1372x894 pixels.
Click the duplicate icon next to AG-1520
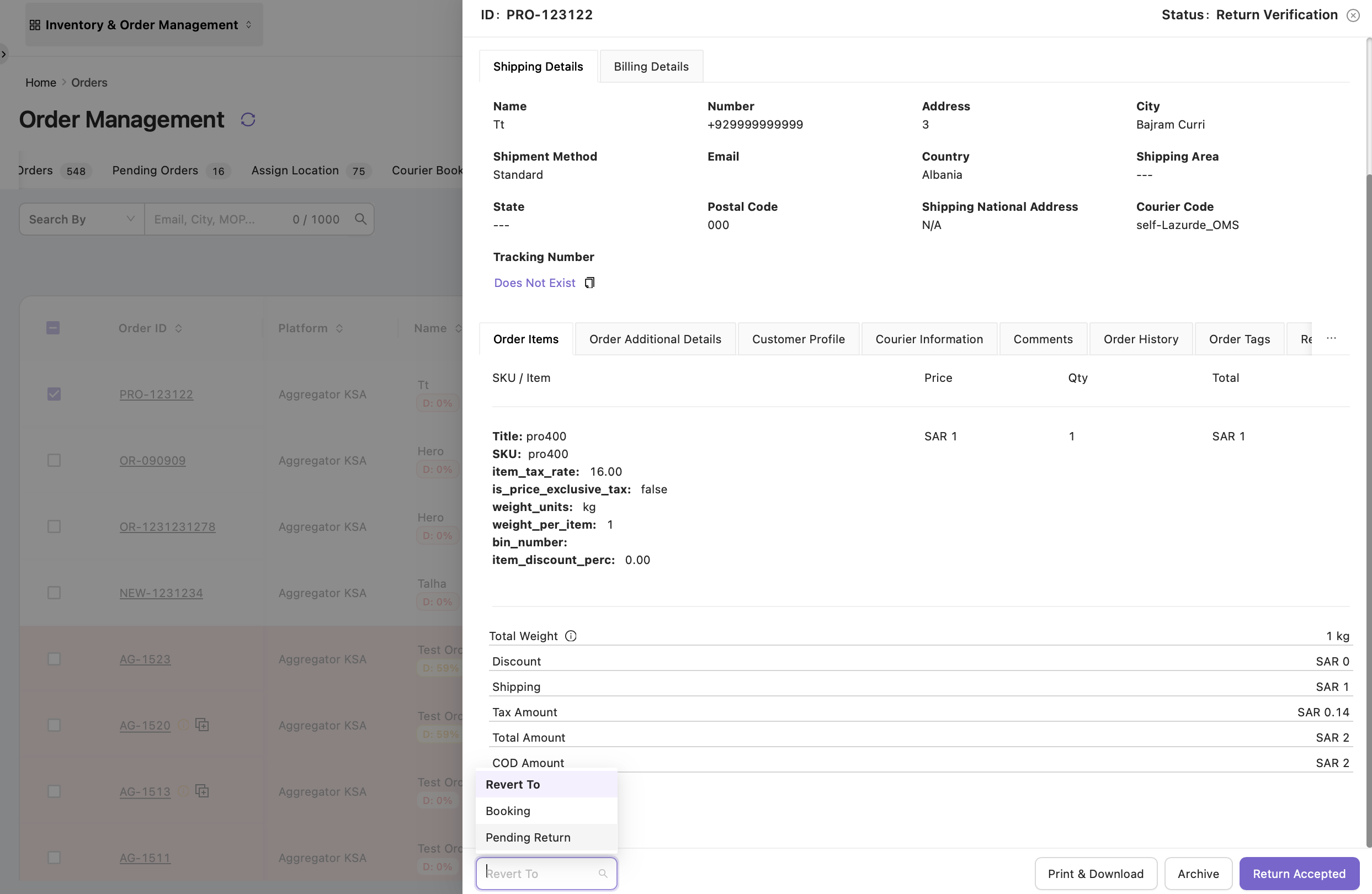(x=202, y=725)
